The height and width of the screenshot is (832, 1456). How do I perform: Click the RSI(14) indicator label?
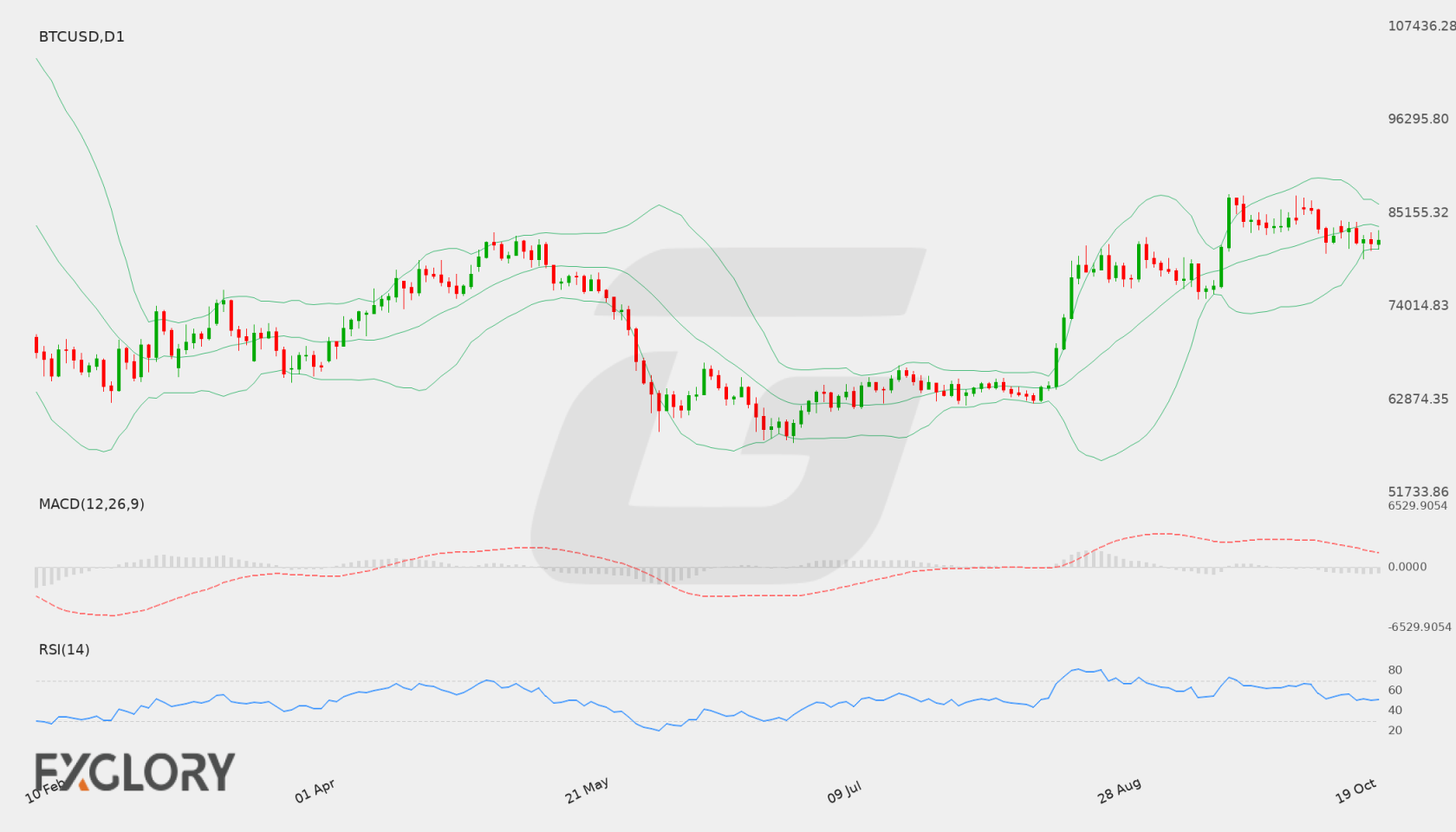point(64,649)
